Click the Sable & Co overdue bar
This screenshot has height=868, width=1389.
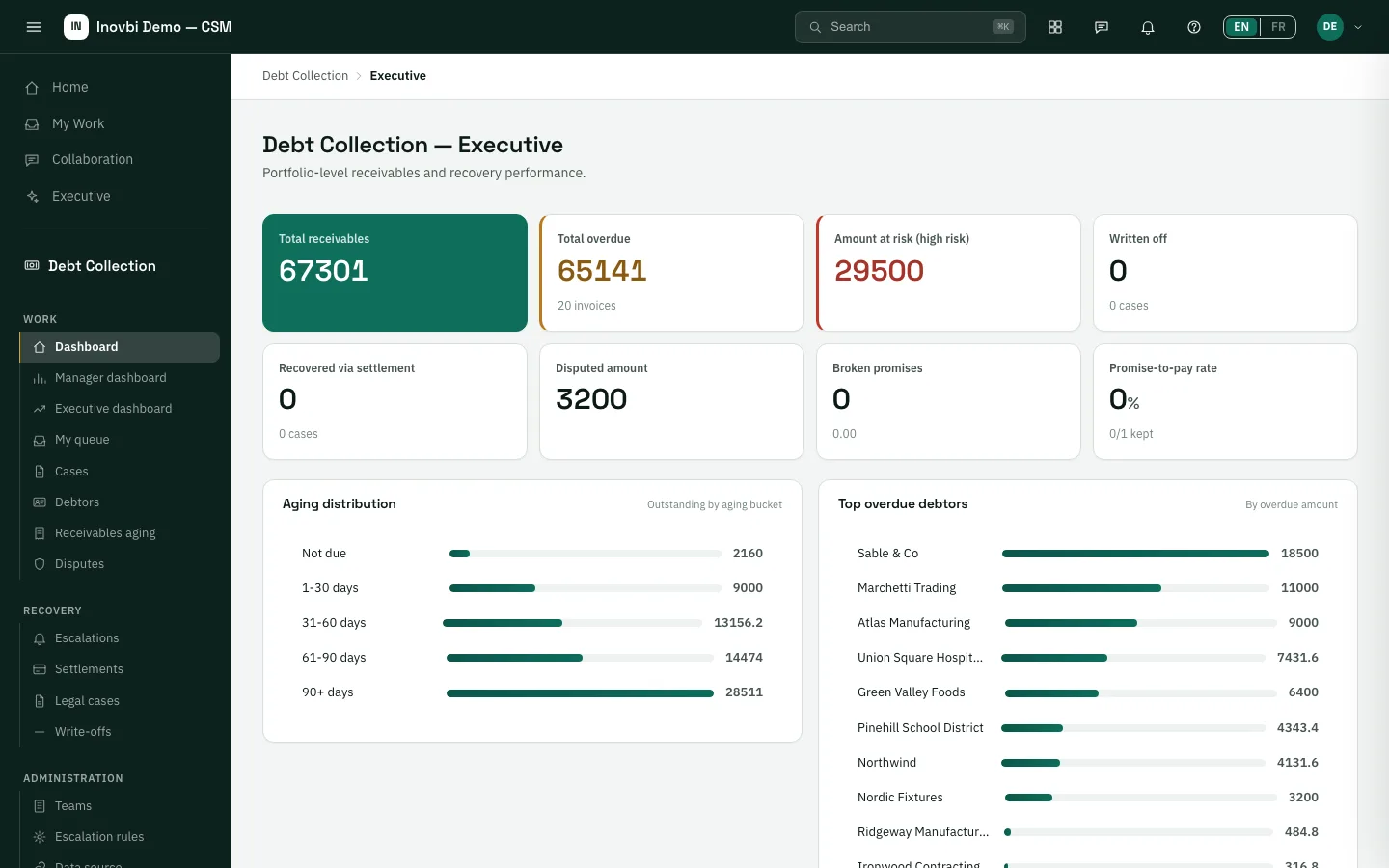point(1135,554)
